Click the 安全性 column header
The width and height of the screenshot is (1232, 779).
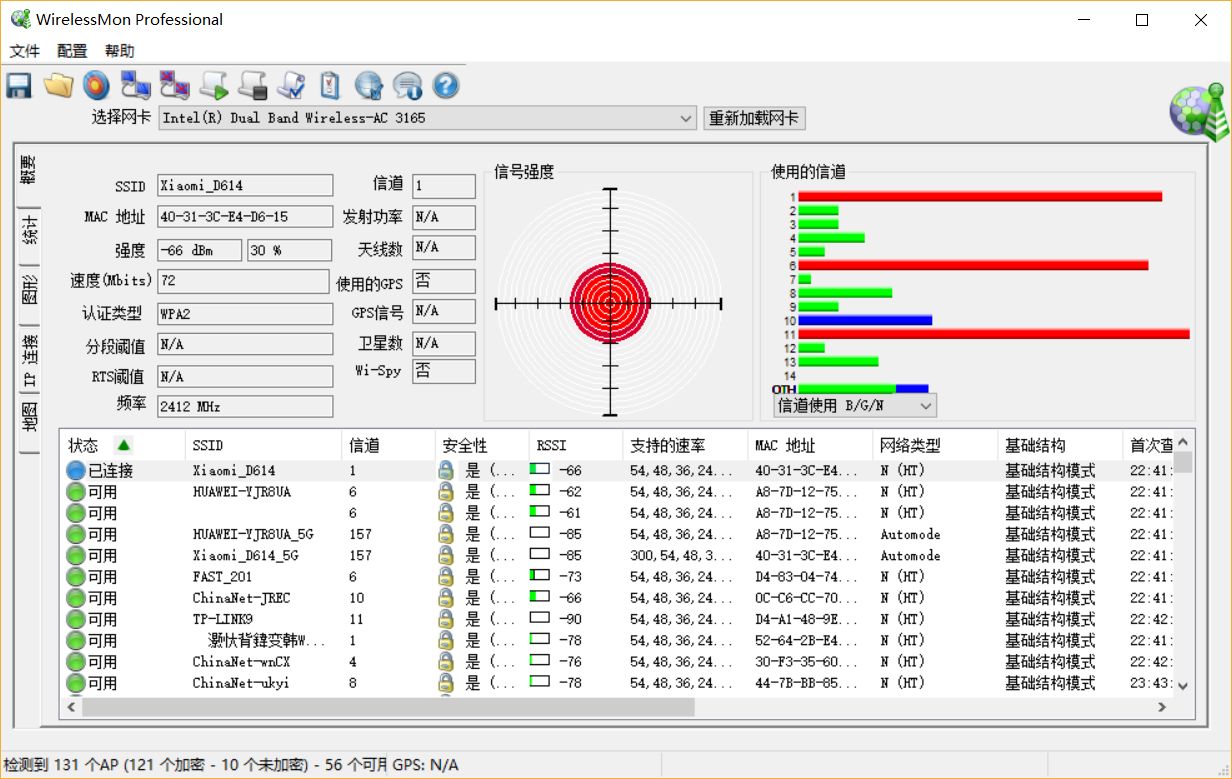point(482,445)
